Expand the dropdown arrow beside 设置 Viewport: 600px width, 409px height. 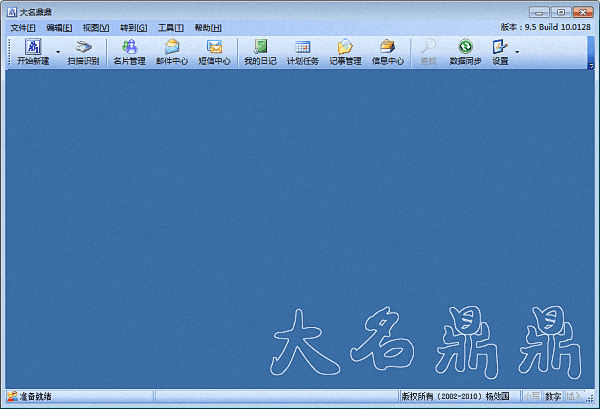point(517,51)
